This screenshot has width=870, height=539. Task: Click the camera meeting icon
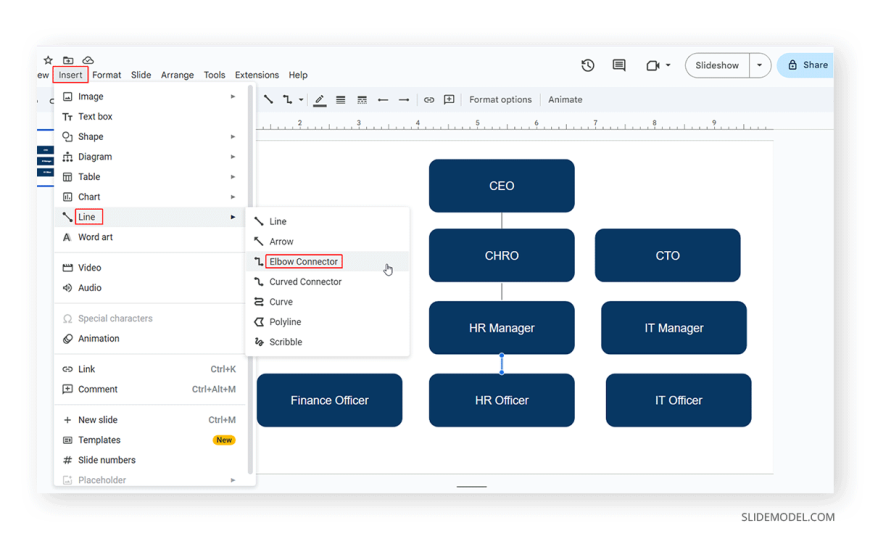coord(652,66)
